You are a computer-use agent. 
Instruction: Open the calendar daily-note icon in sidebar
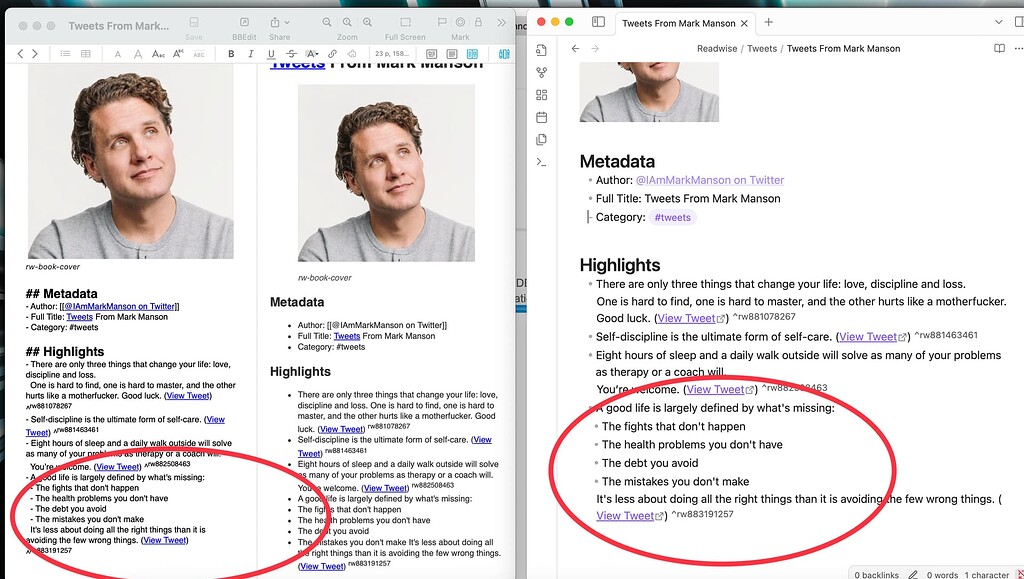540,115
